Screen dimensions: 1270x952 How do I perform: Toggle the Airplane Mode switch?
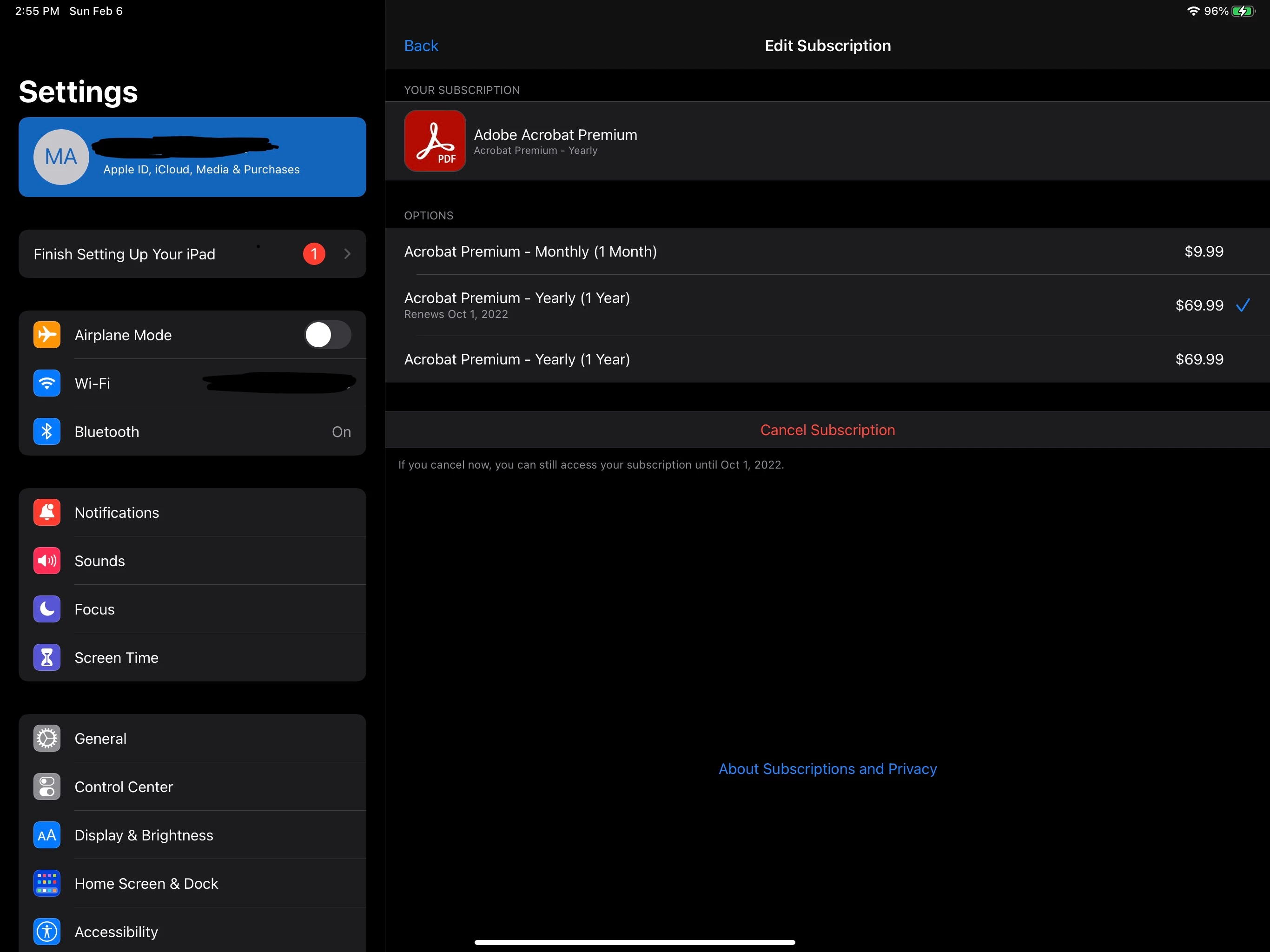point(327,335)
